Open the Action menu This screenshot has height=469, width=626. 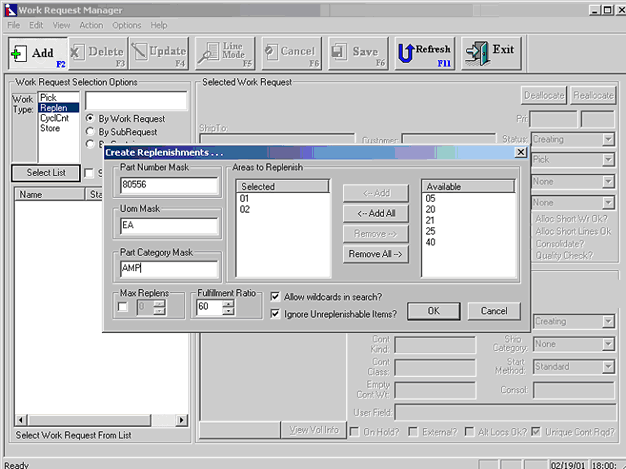(91, 25)
